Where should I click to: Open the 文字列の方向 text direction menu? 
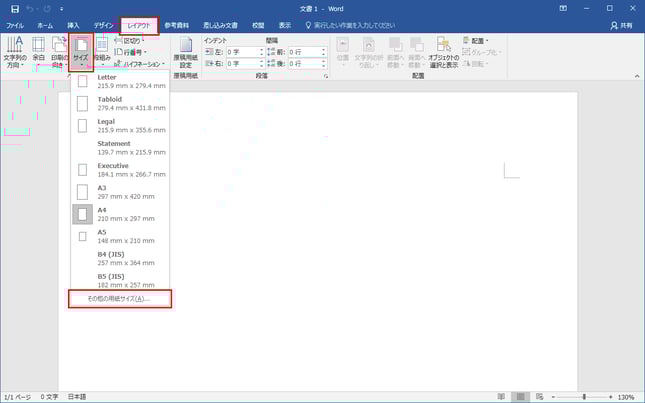click(15, 52)
